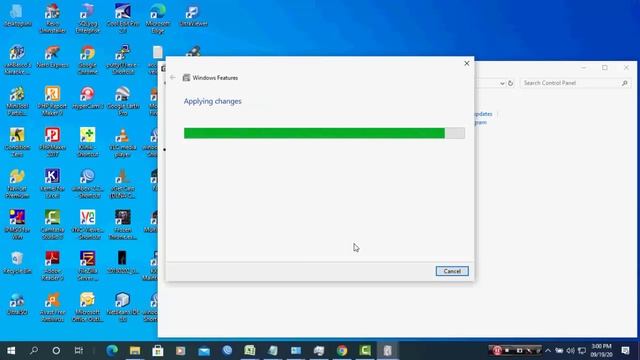The width and height of the screenshot is (640, 360).
Task: Select the Recycle Bin desktop icon
Action: pyautogui.click(x=17, y=262)
